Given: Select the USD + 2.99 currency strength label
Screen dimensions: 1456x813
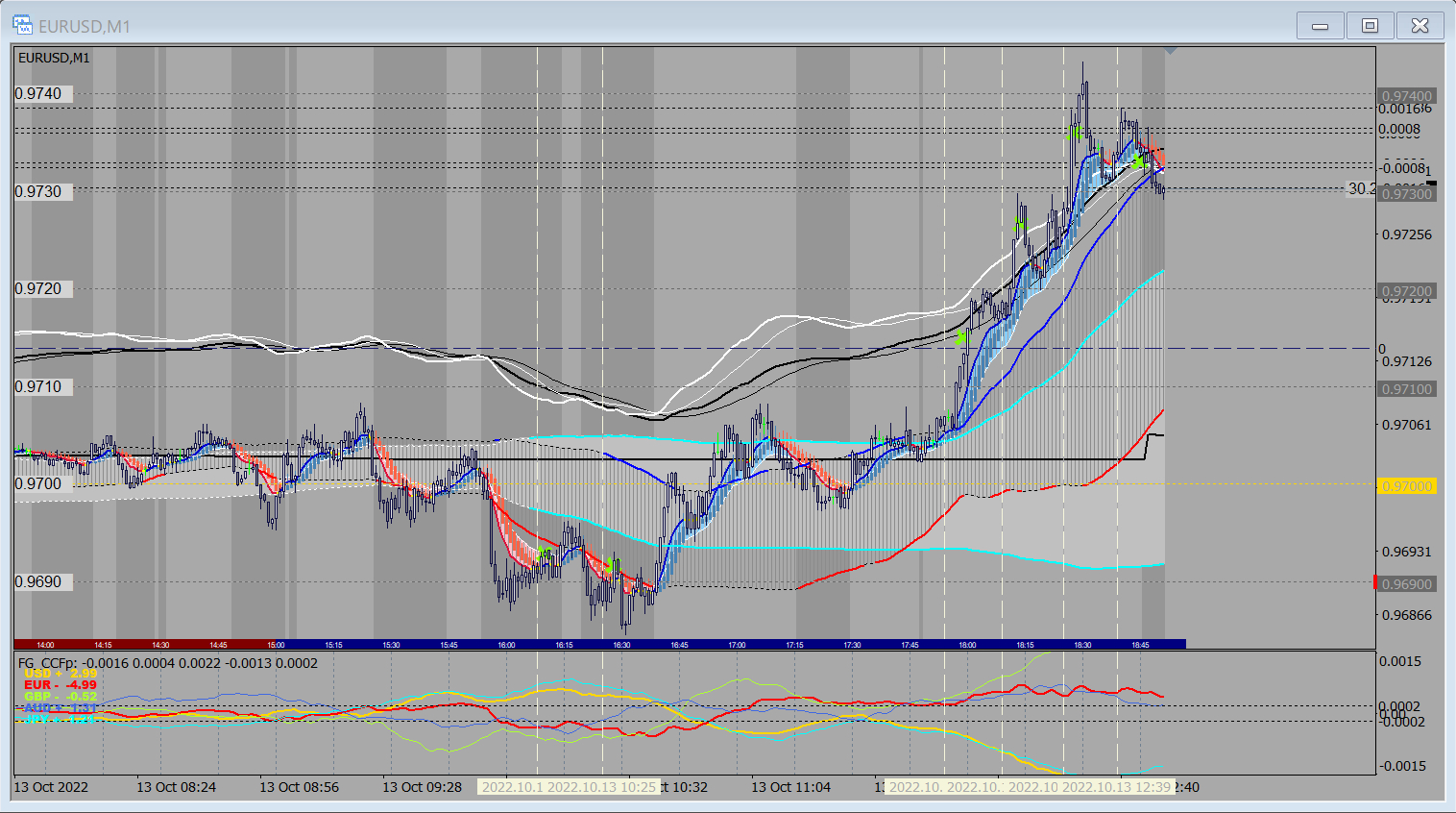Looking at the screenshot, I should pyautogui.click(x=60, y=674).
